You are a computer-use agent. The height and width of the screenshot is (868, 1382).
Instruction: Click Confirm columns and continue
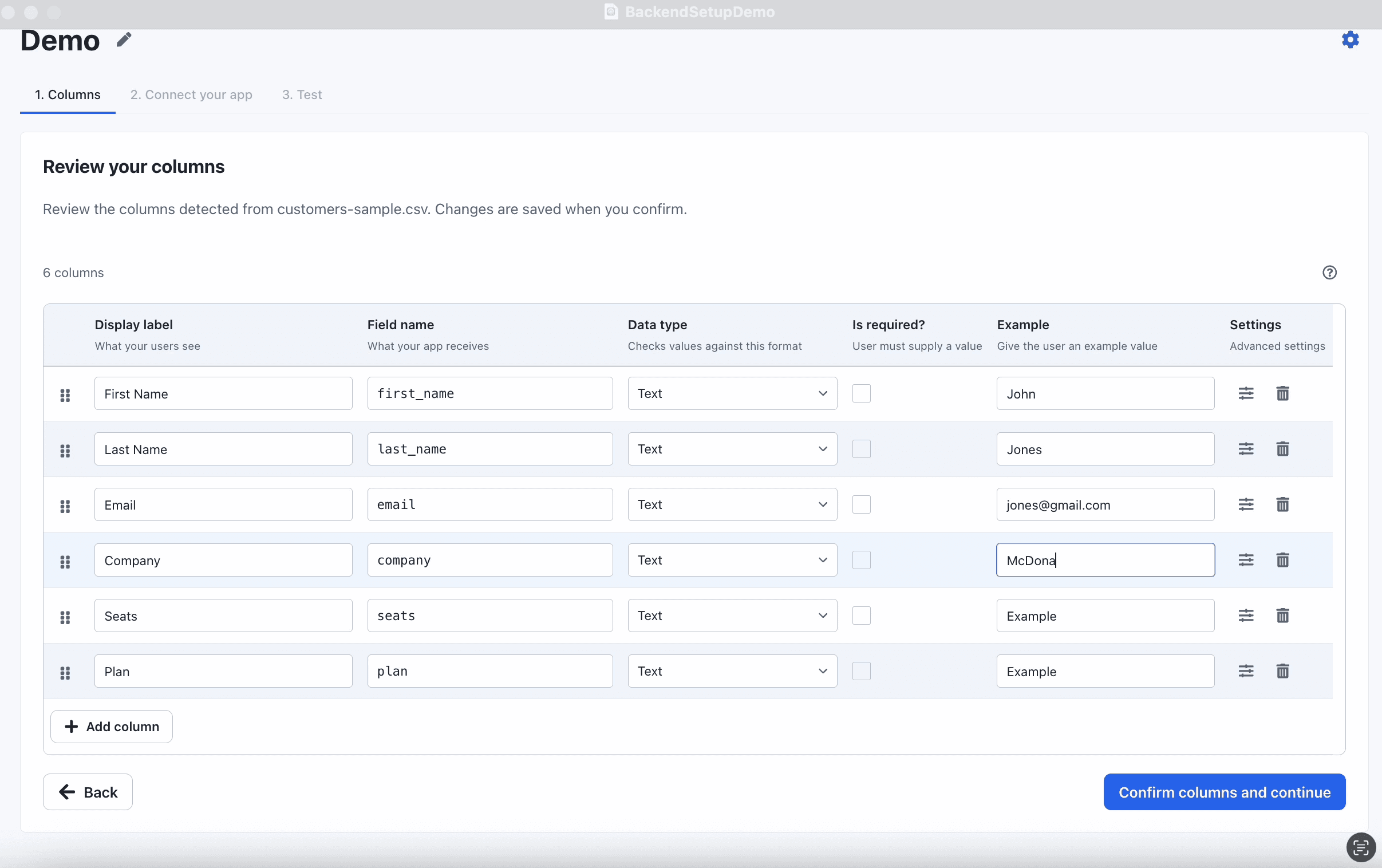(1224, 792)
